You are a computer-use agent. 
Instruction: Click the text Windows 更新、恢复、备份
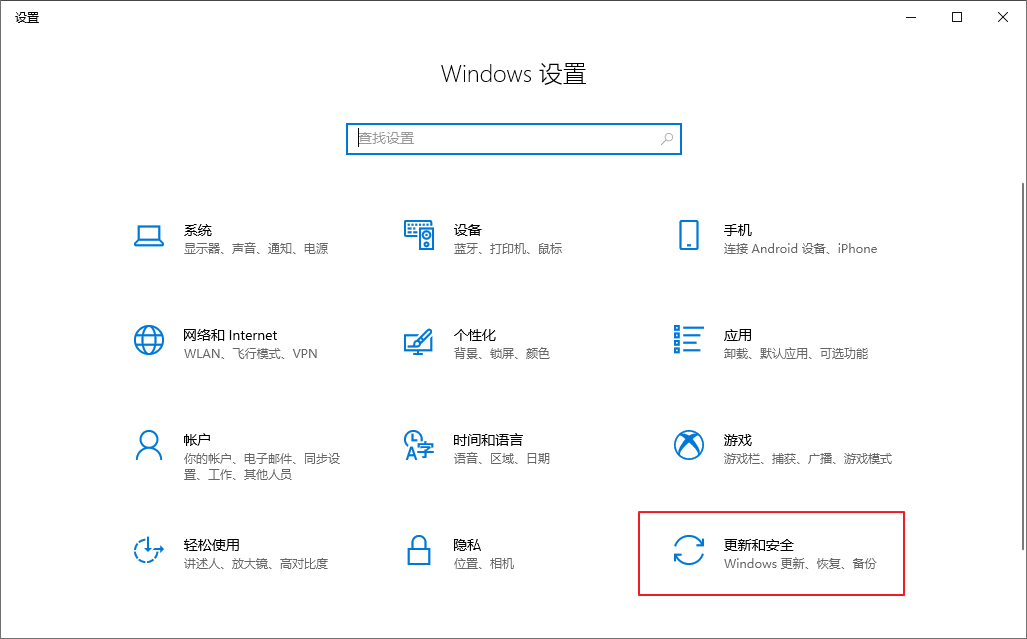click(800, 563)
